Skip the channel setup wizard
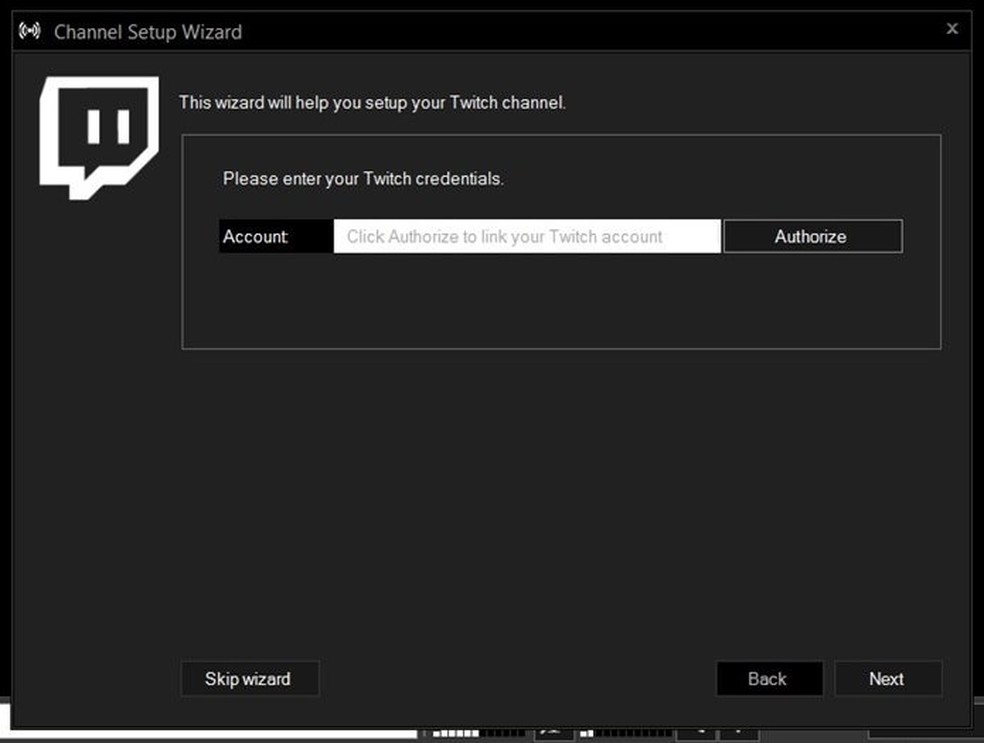Screen dimensions: 984x743 point(249,678)
